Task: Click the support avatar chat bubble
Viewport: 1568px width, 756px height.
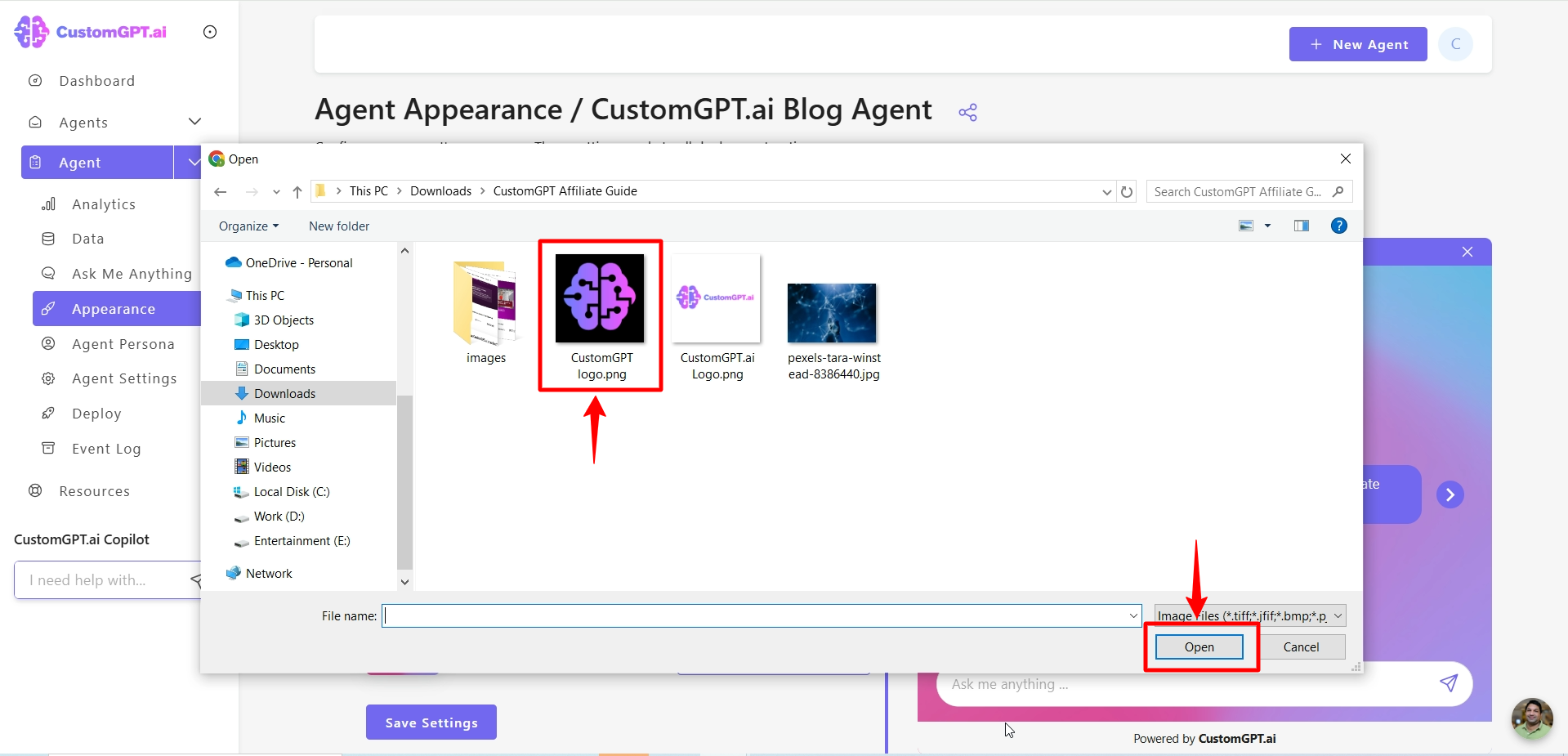Action: 1532,718
